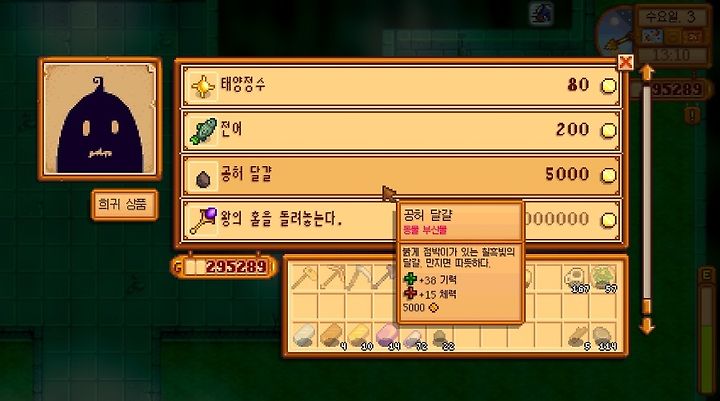This screenshot has width=720, height=401.
Task: Click the shadowy shopkeeper portrait
Action: (100, 119)
